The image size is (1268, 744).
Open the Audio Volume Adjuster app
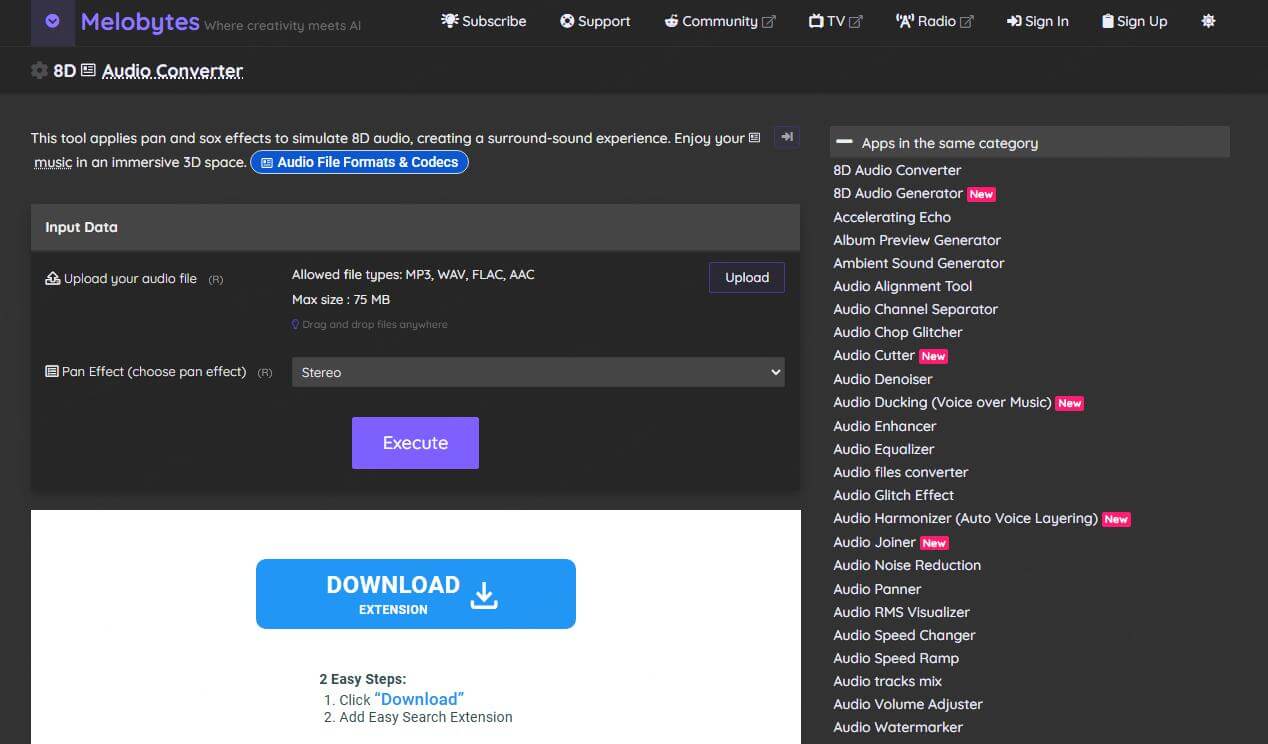pyautogui.click(x=908, y=704)
